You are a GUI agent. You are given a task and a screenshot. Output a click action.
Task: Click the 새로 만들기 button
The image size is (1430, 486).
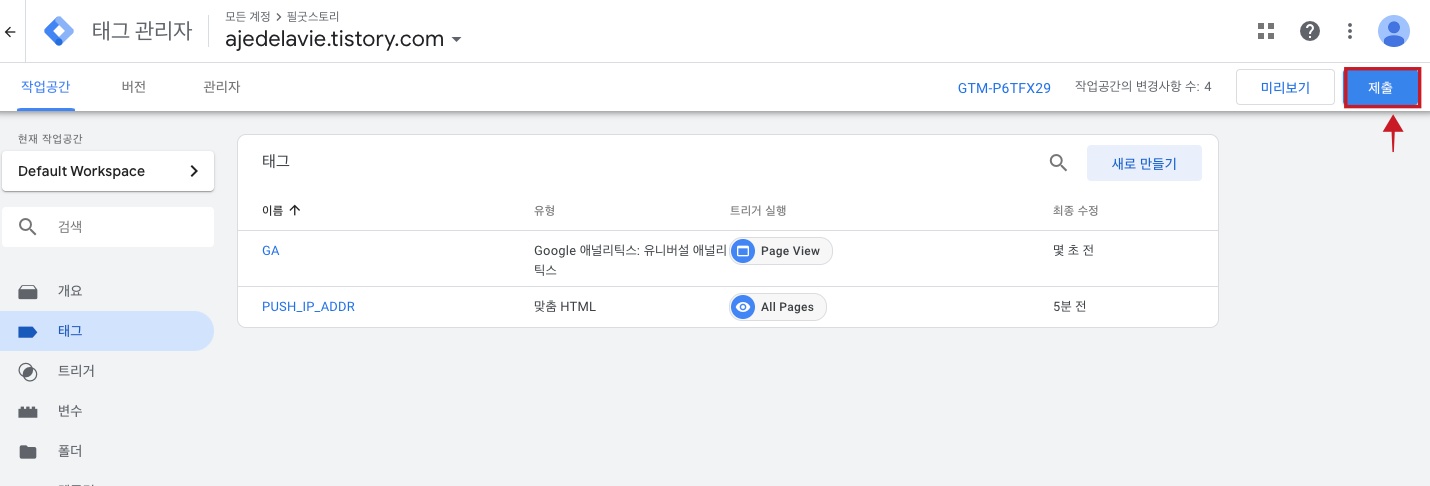click(x=1144, y=163)
